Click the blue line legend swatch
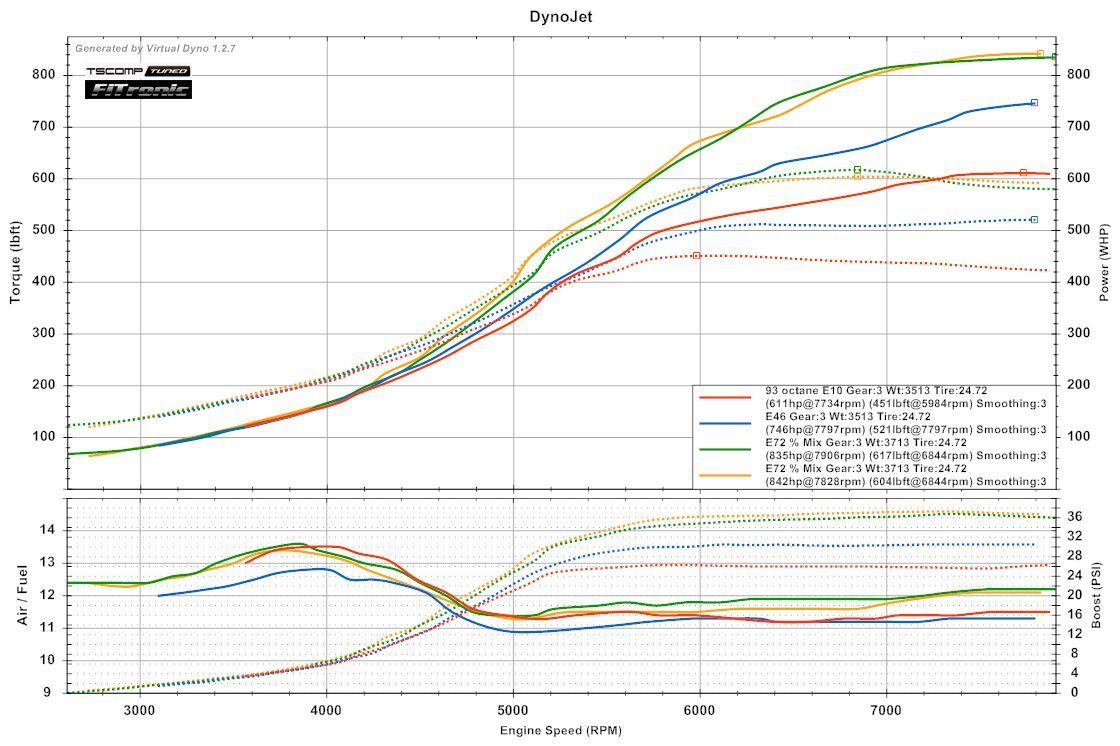The image size is (1120, 746). (x=725, y=423)
